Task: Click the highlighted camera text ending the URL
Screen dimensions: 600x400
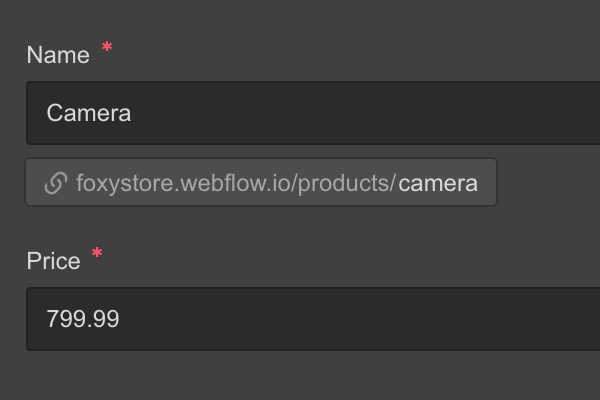Action: (x=438, y=183)
